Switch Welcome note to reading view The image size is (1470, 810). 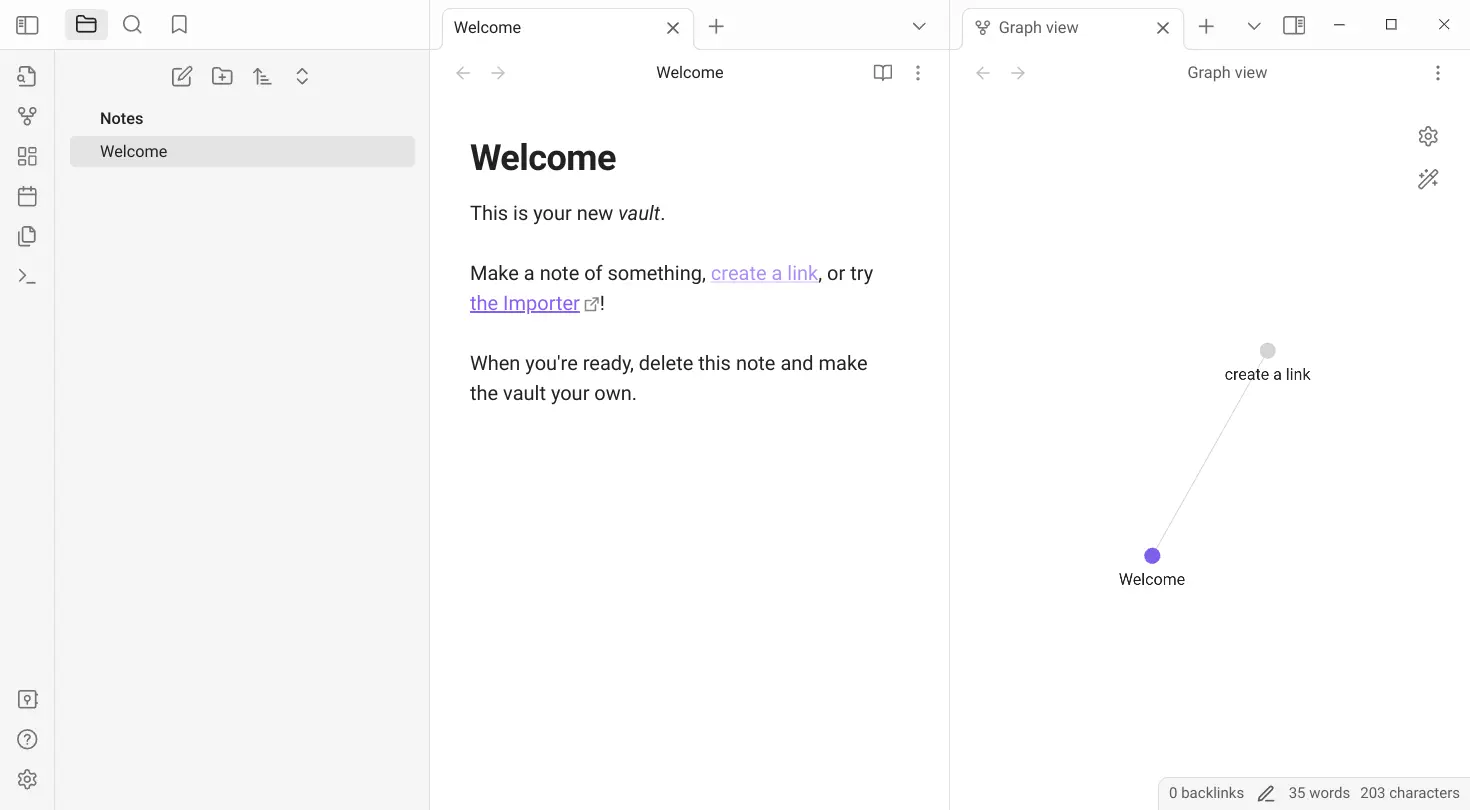(x=882, y=73)
